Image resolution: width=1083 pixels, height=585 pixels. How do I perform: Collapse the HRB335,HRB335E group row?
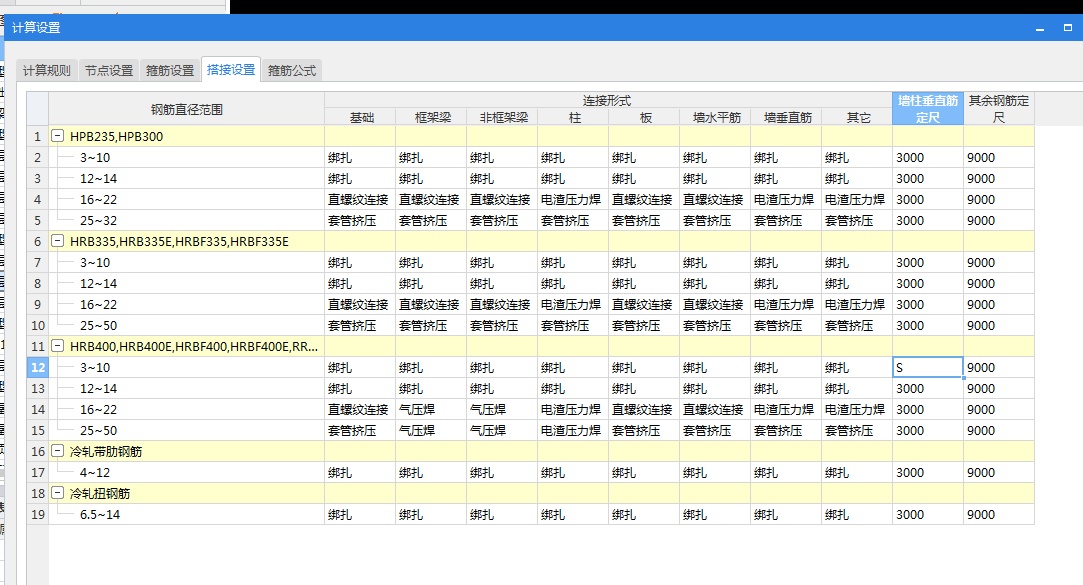pyautogui.click(x=58, y=241)
